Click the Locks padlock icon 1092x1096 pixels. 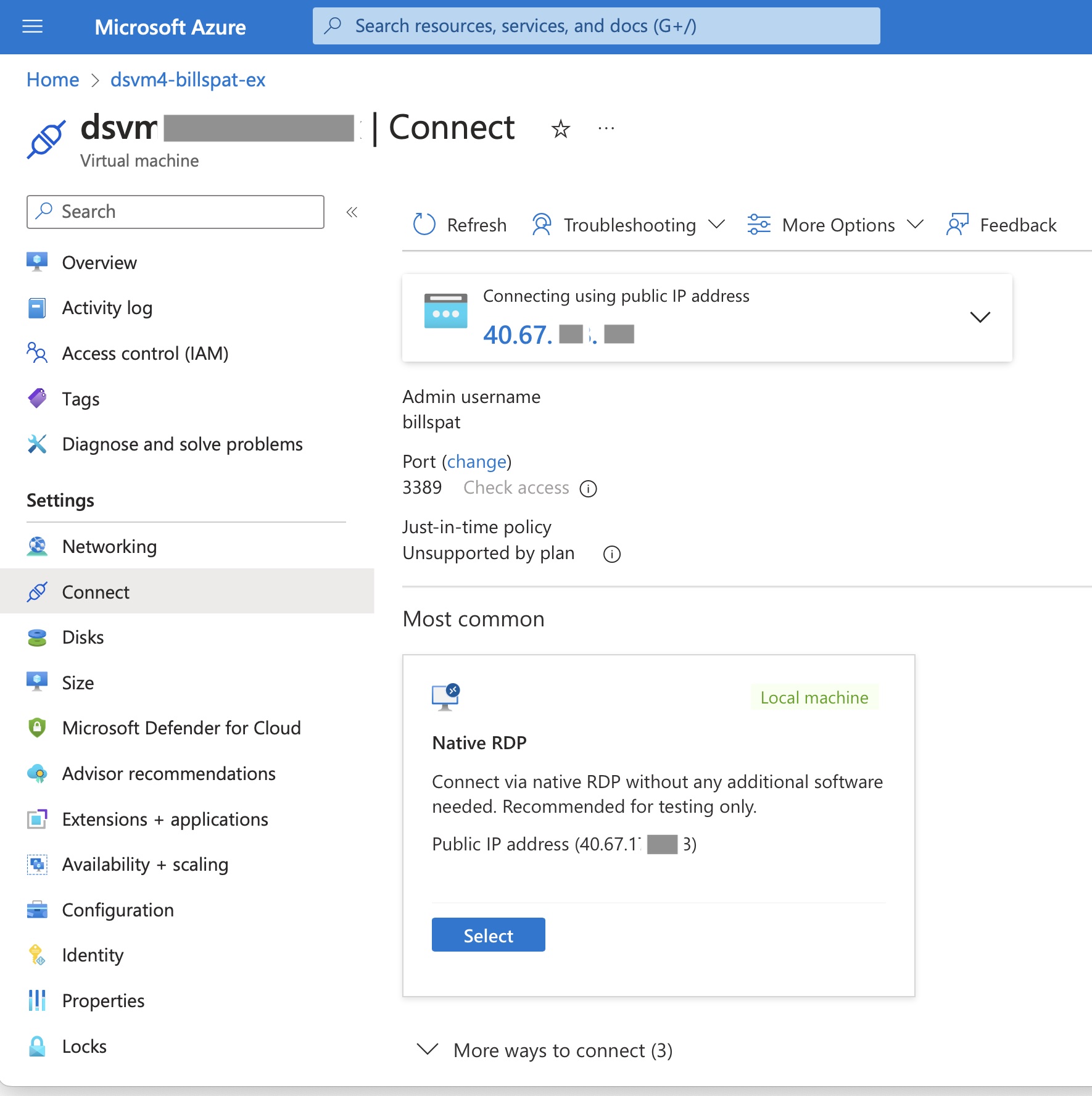37,1046
